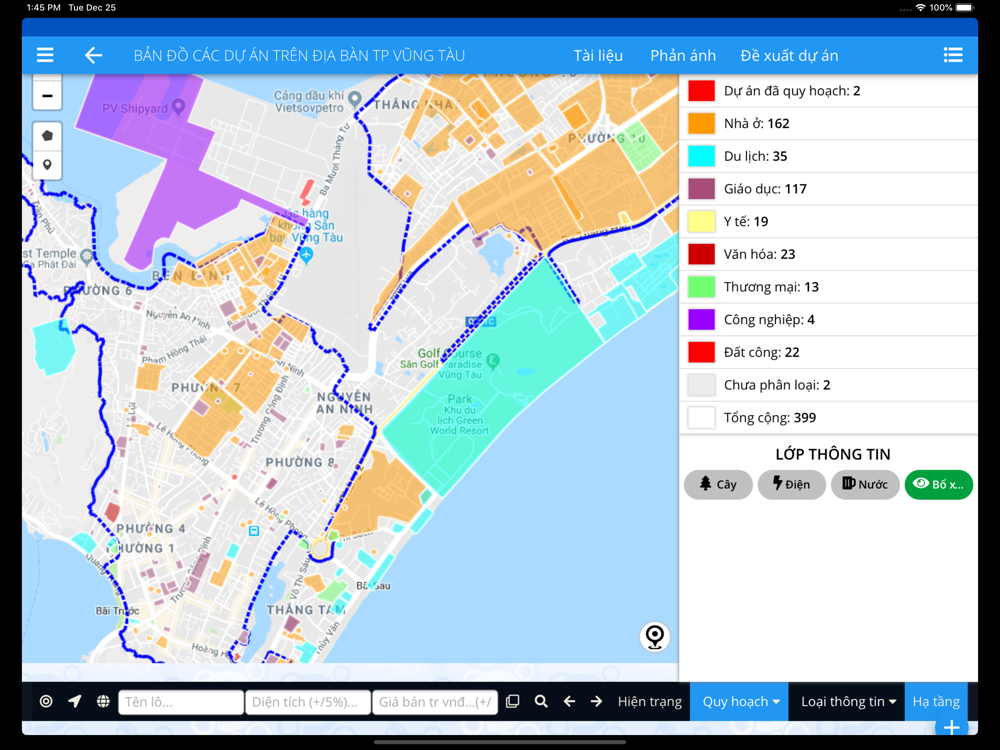
Task: Click the search magnifier in bottom toolbar
Action: [541, 702]
